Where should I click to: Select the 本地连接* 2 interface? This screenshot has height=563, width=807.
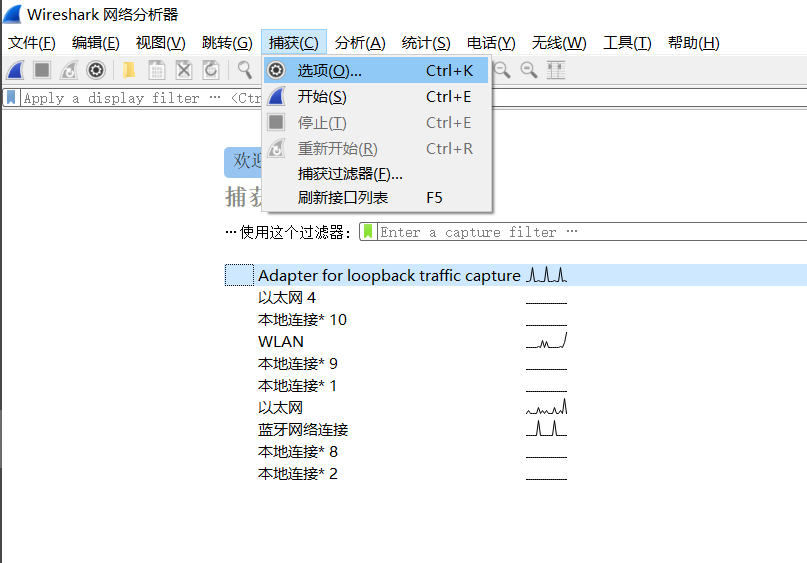pyautogui.click(x=516, y=473)
